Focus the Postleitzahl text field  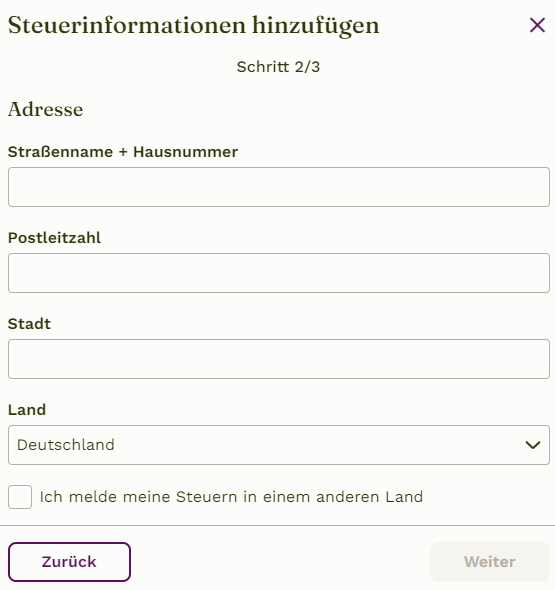point(279,273)
